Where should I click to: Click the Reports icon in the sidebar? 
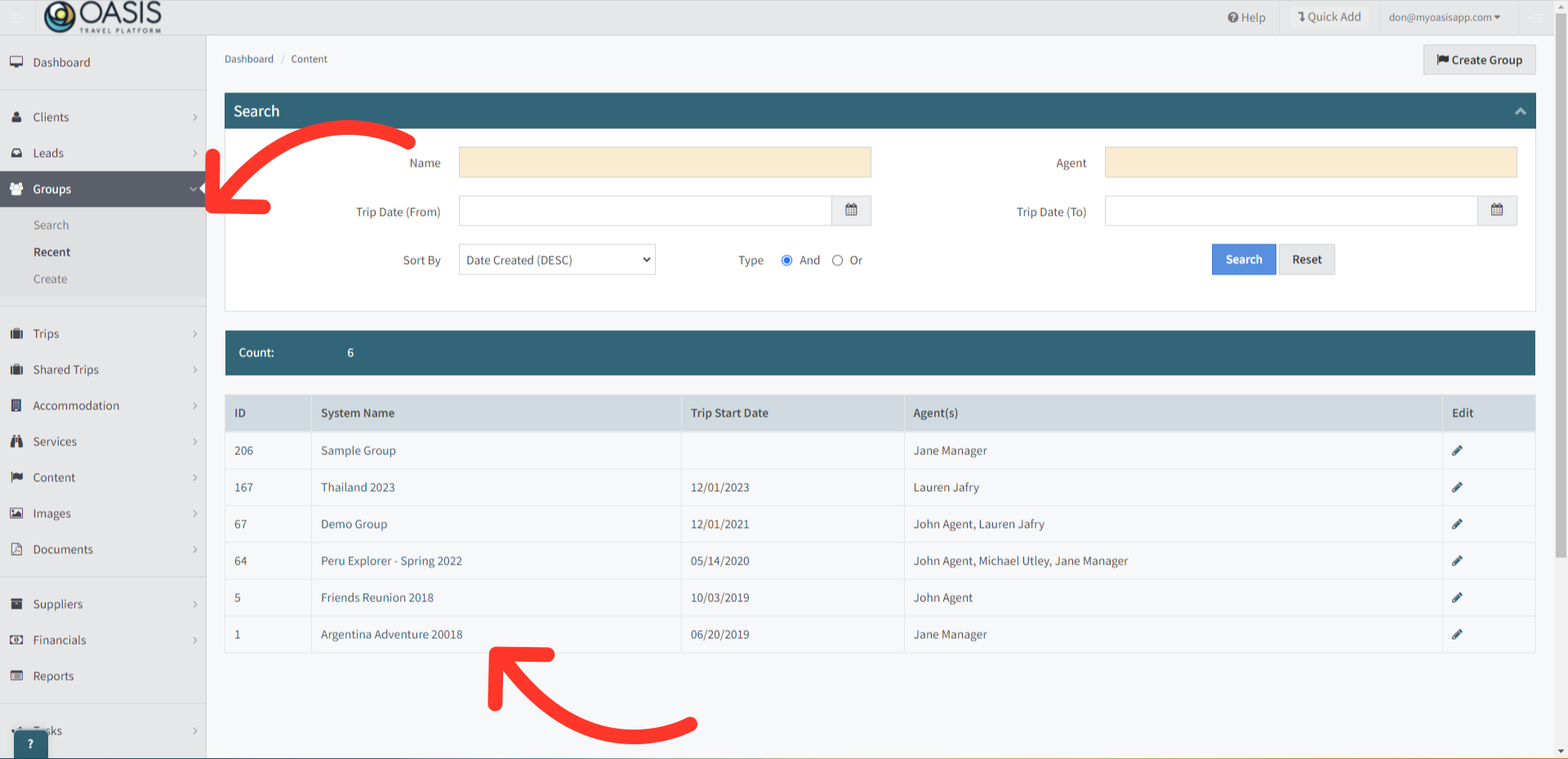point(17,676)
